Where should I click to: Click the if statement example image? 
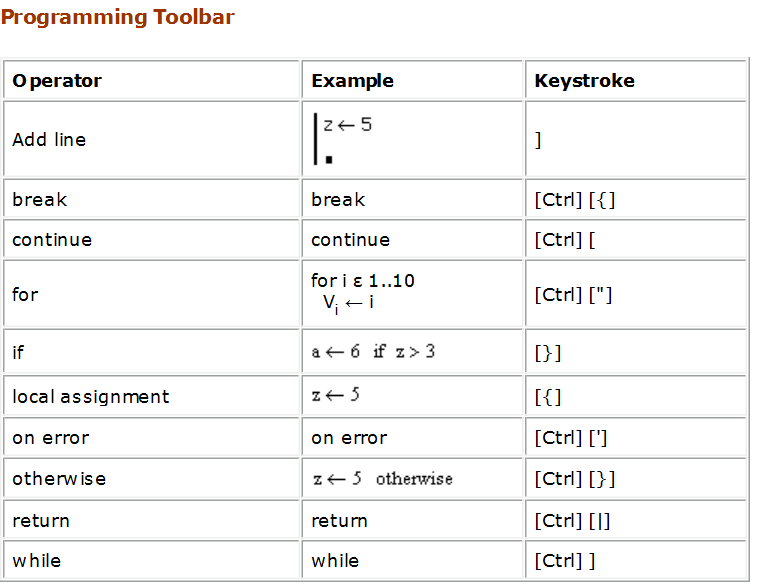coord(373,352)
